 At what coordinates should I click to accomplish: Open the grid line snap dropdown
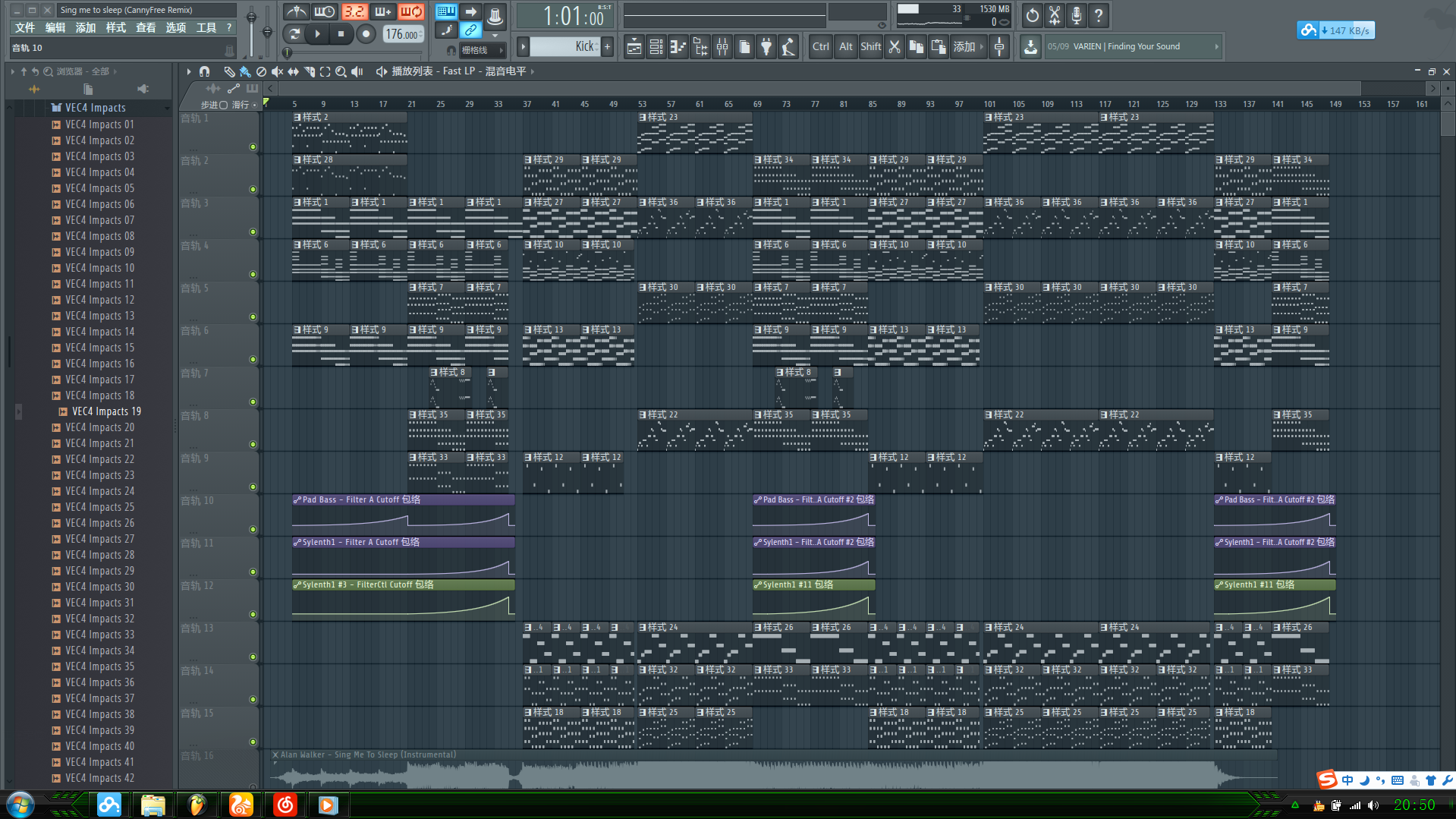pos(481,50)
